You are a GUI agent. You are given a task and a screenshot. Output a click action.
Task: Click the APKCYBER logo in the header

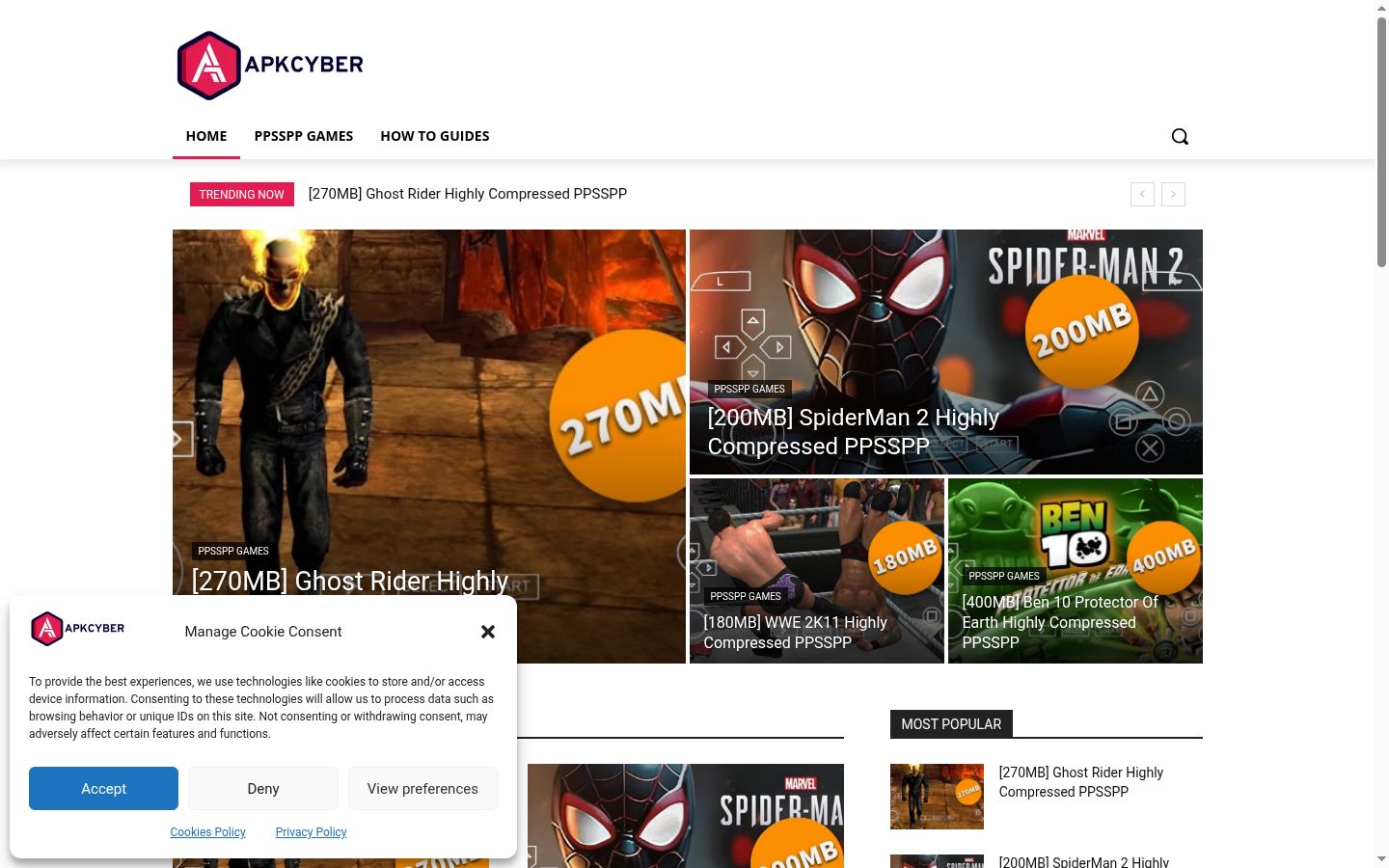[270, 66]
